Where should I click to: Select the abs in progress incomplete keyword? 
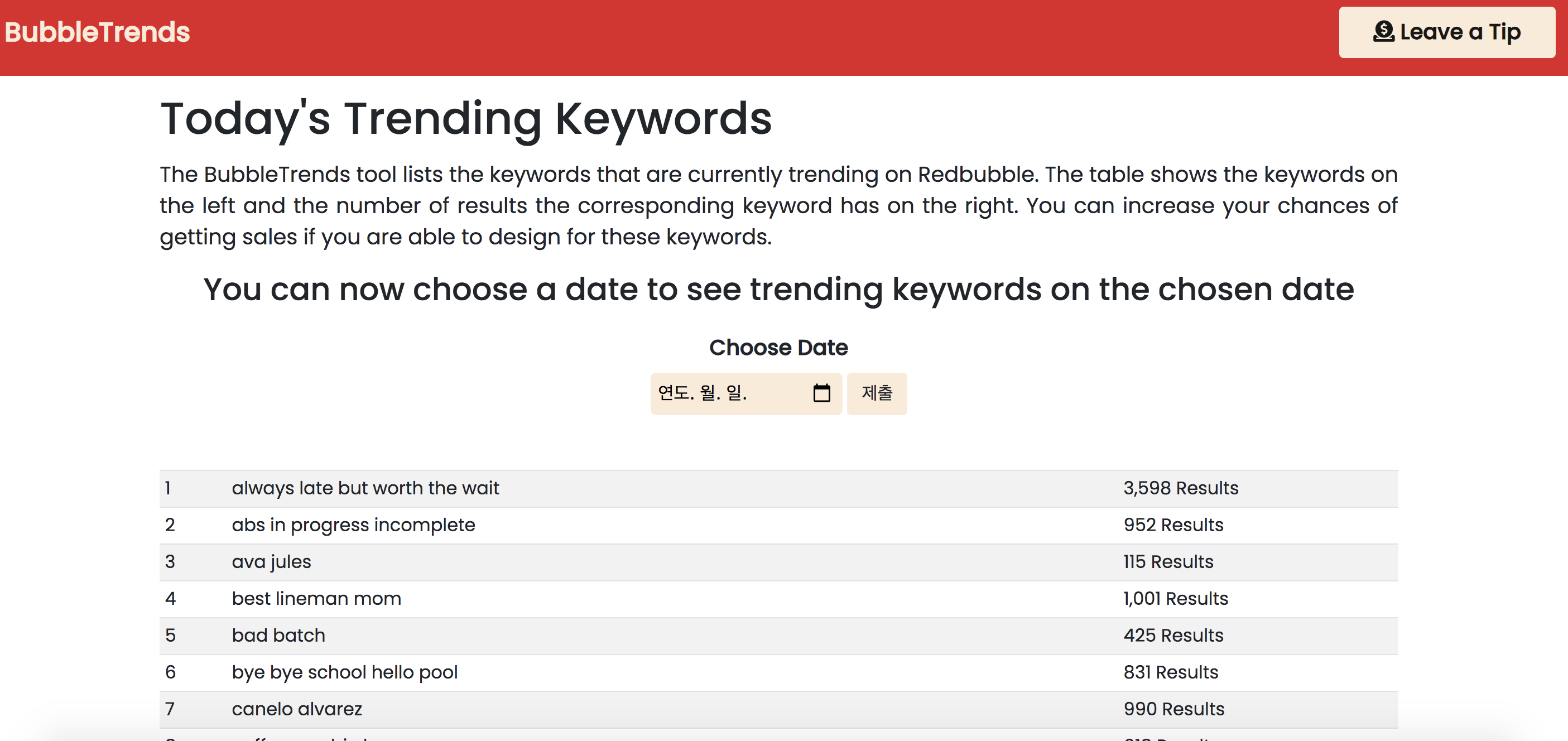click(353, 525)
